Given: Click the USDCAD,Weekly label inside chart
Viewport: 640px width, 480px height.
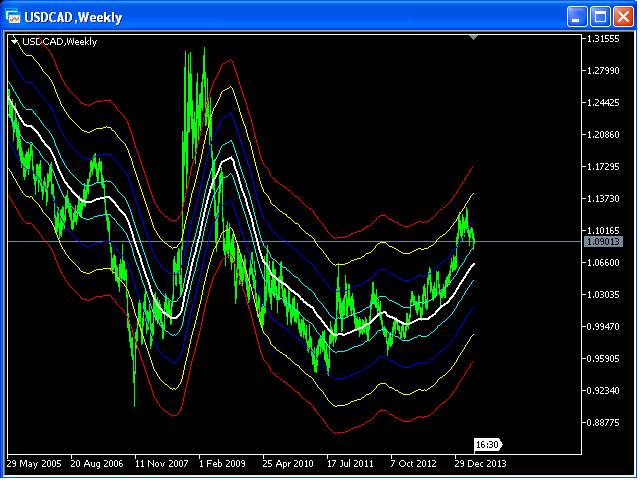Looking at the screenshot, I should click(x=60, y=42).
